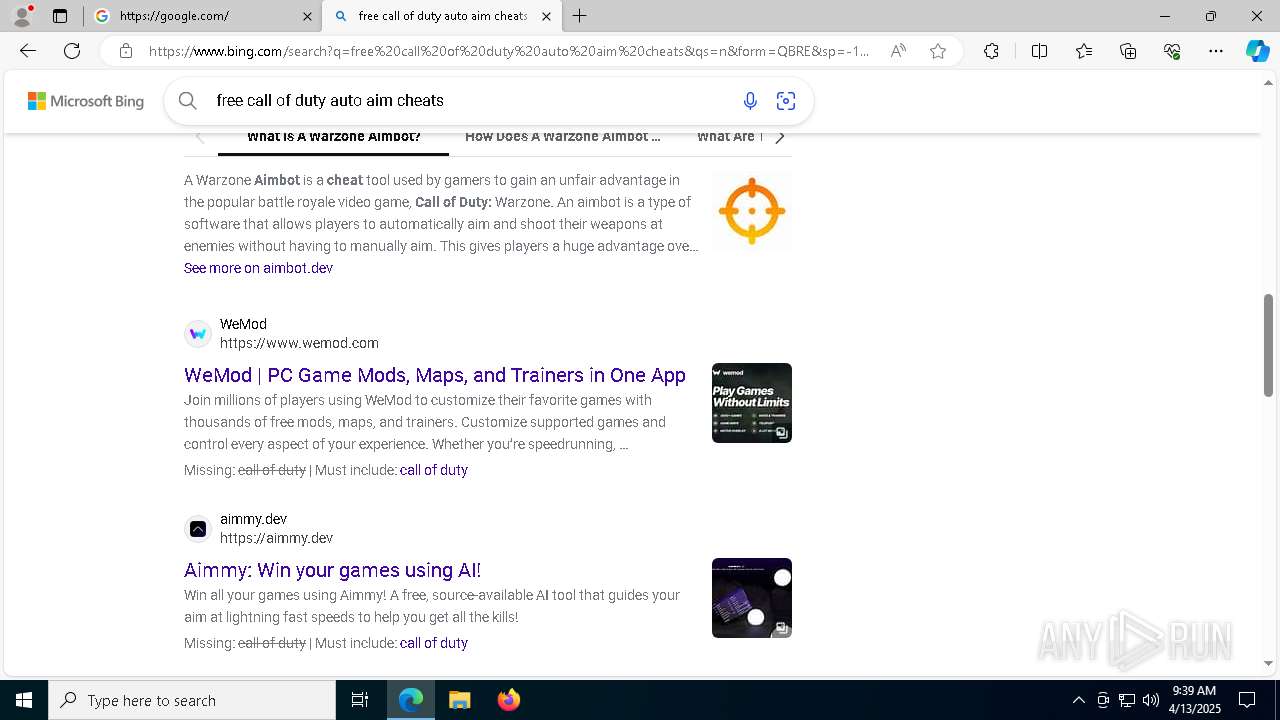Click WeMod's Must include call of duty link
The image size is (1280, 720).
pos(433,470)
